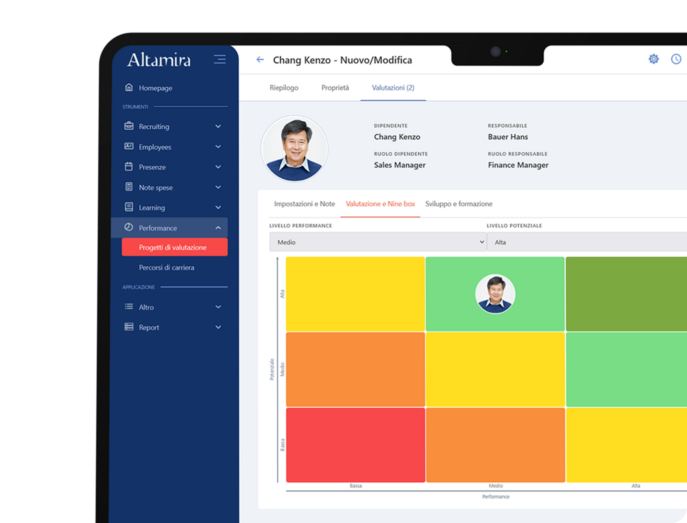Viewport: 687px width, 523px height.
Task: Click the Presenze calendar icon
Action: click(x=129, y=166)
